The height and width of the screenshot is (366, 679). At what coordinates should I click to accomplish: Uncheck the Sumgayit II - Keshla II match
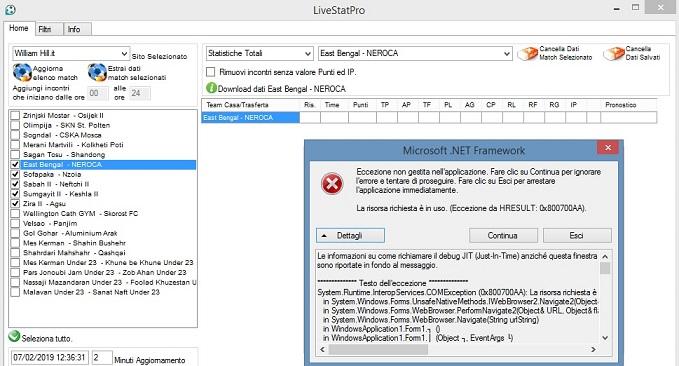click(15, 194)
